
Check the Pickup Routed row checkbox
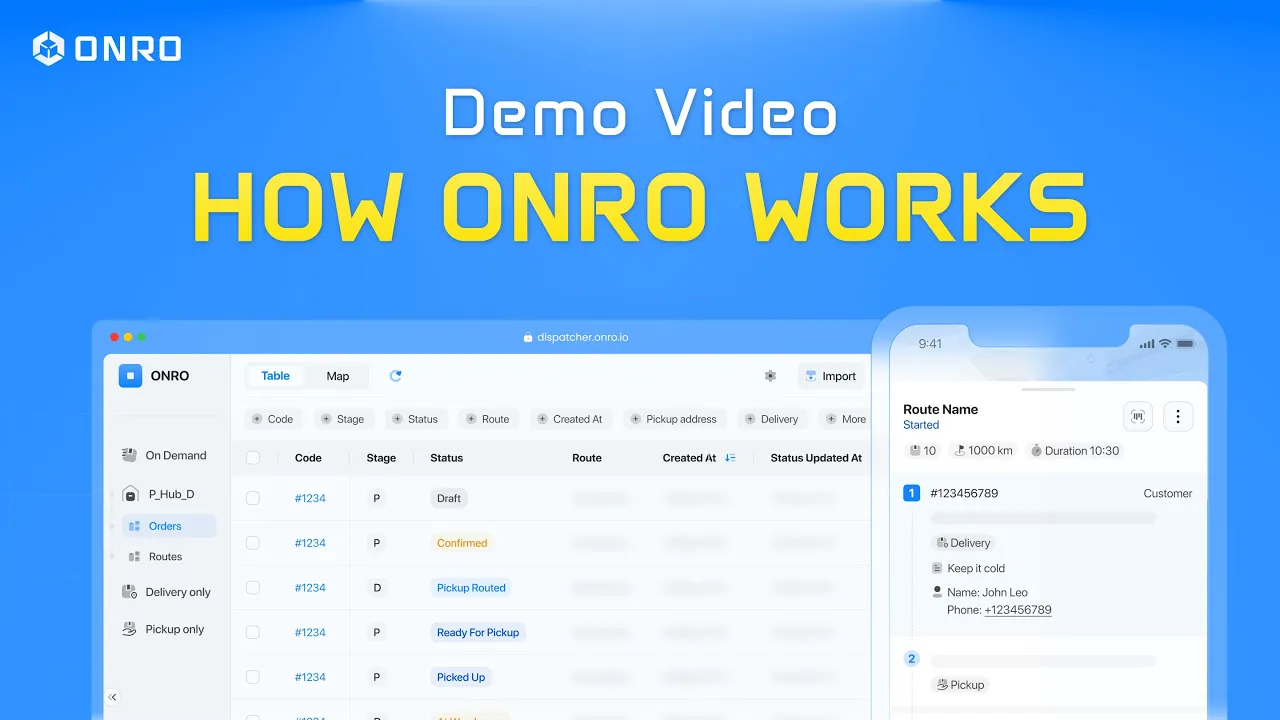pos(253,588)
